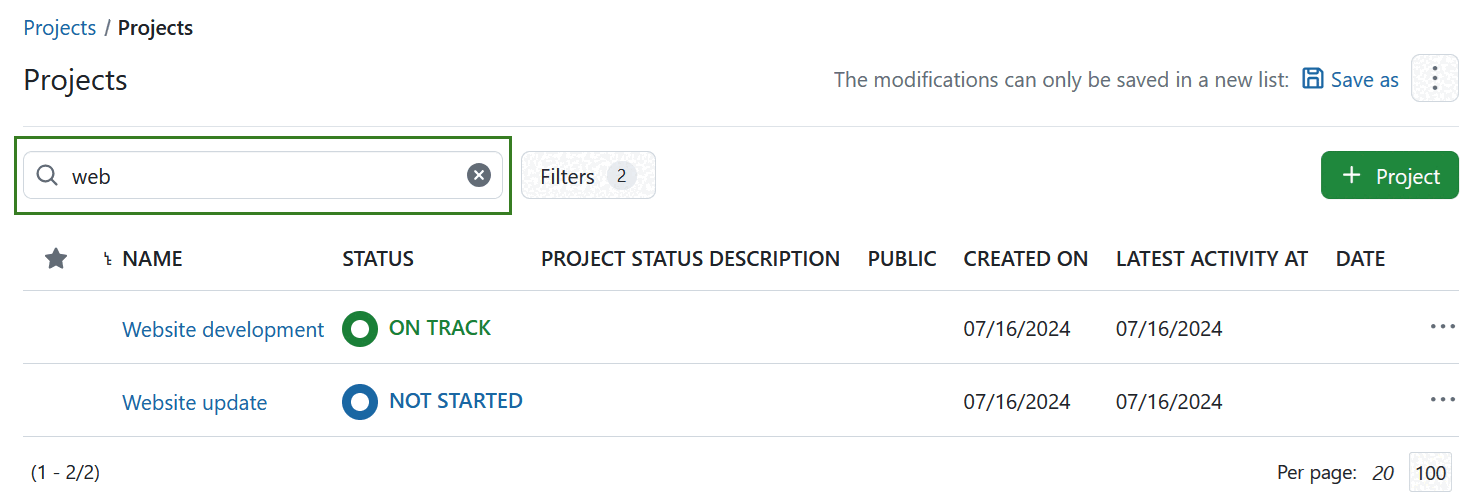Click the green + Project button
The height and width of the screenshot is (499, 1476).
[1389, 176]
